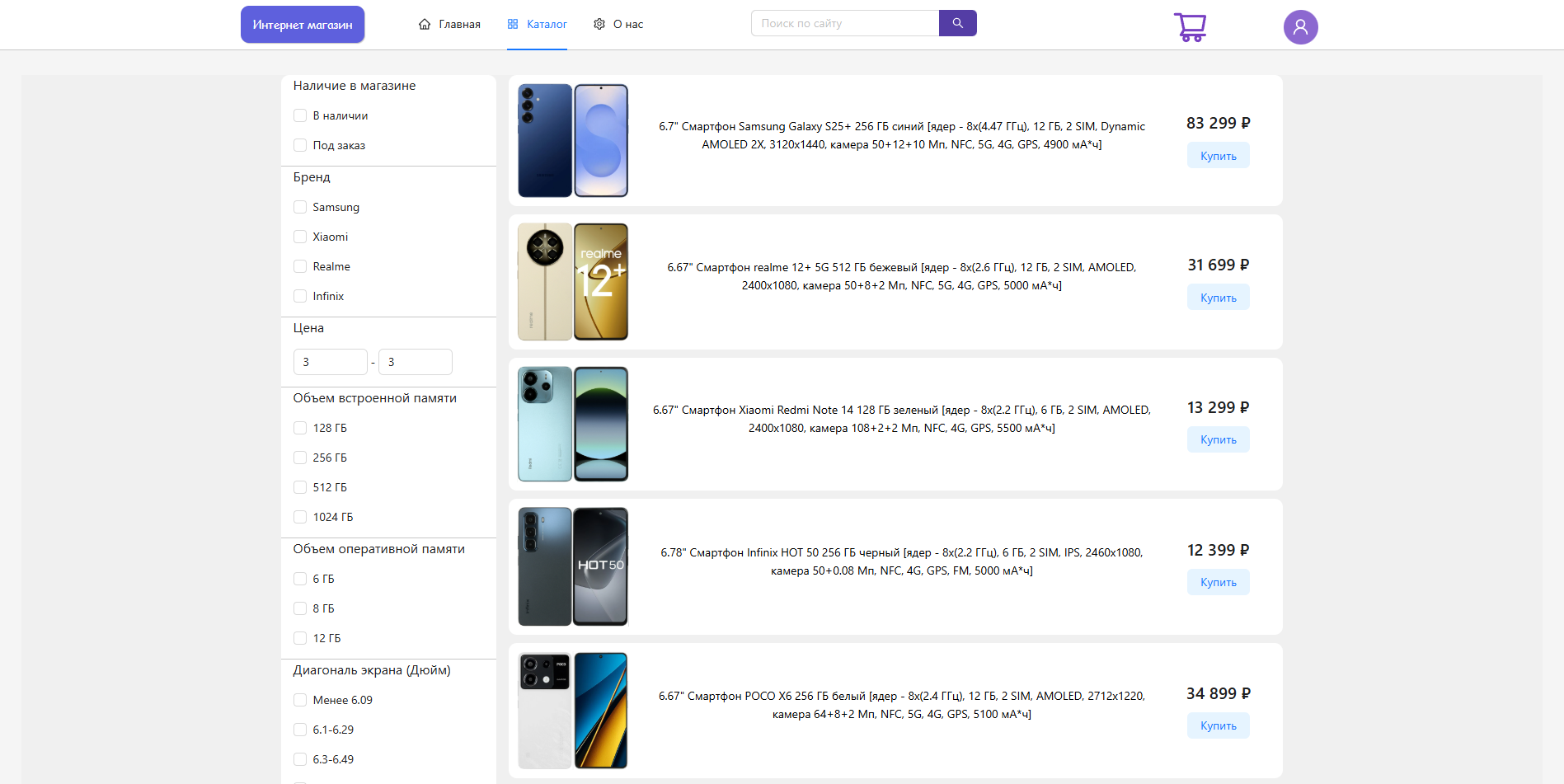The height and width of the screenshot is (784, 1564).
Task: Open the Каталог menu item
Action: [537, 24]
